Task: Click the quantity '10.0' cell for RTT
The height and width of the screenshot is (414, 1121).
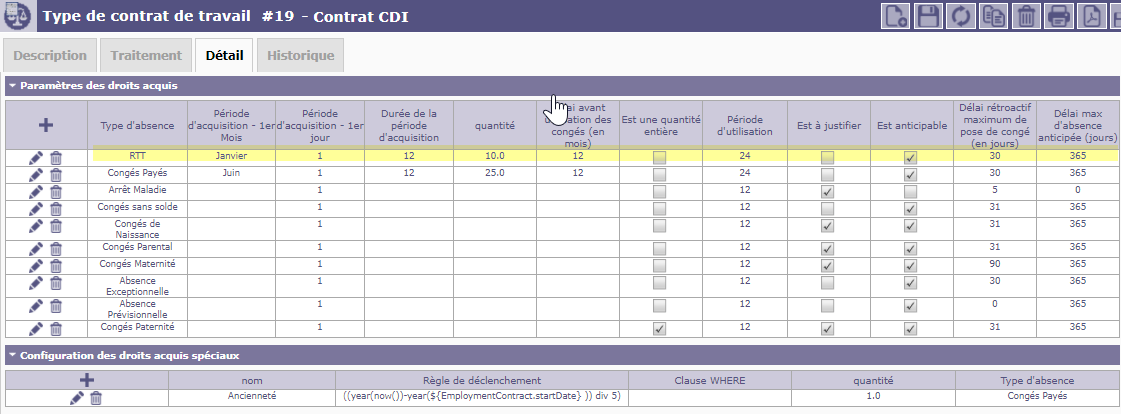Action: 495,156
